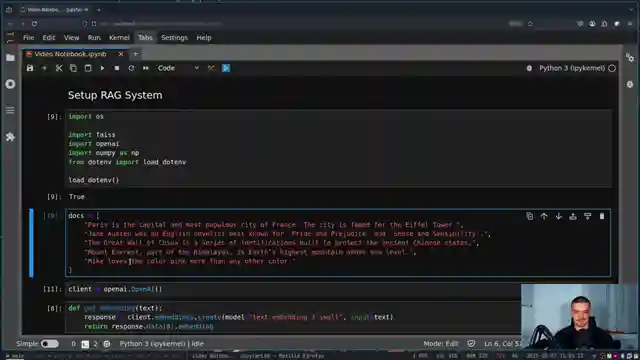The width and height of the screenshot is (640, 360).
Task: Restart the kernel with the circular arrow icon
Action: click(x=131, y=68)
